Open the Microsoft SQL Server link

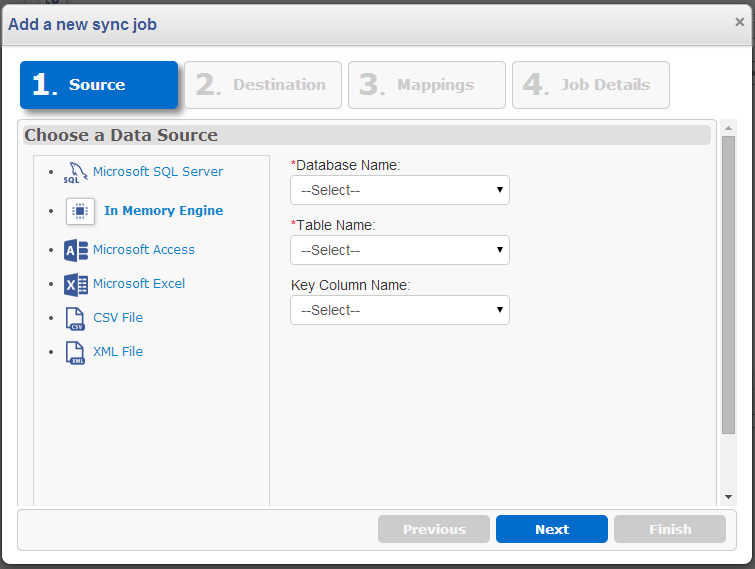[x=158, y=172]
